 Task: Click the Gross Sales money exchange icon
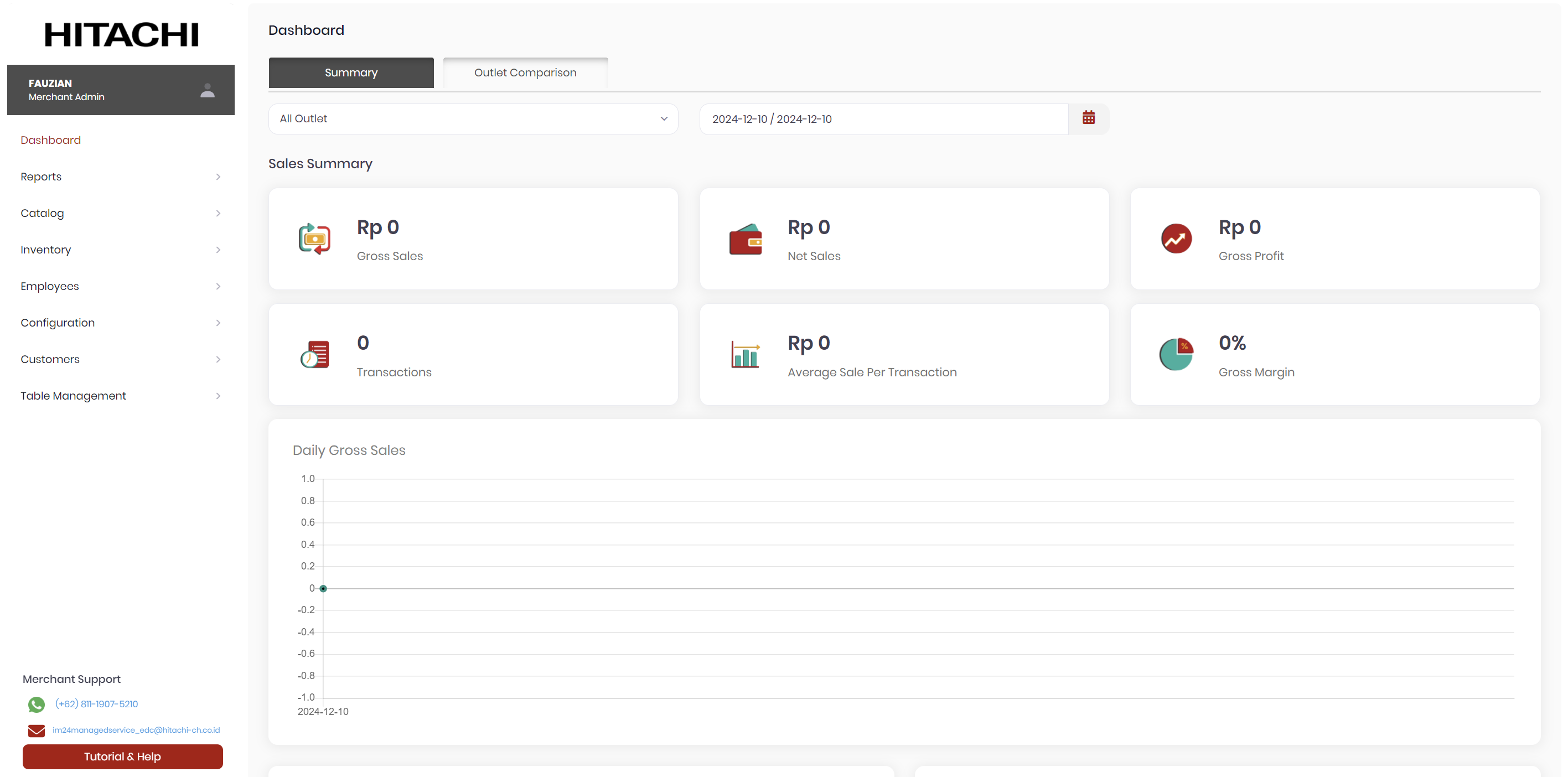[x=314, y=239]
